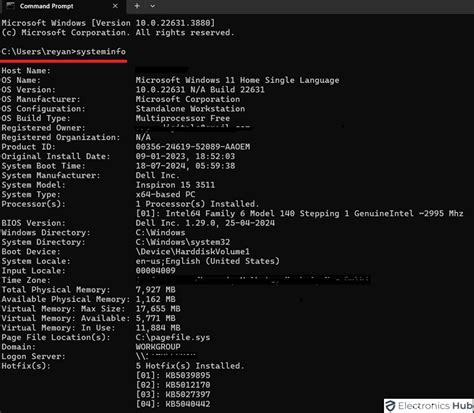Click the Command Prompt tab icon
Viewport: 474px width, 413px height.
[10, 6]
